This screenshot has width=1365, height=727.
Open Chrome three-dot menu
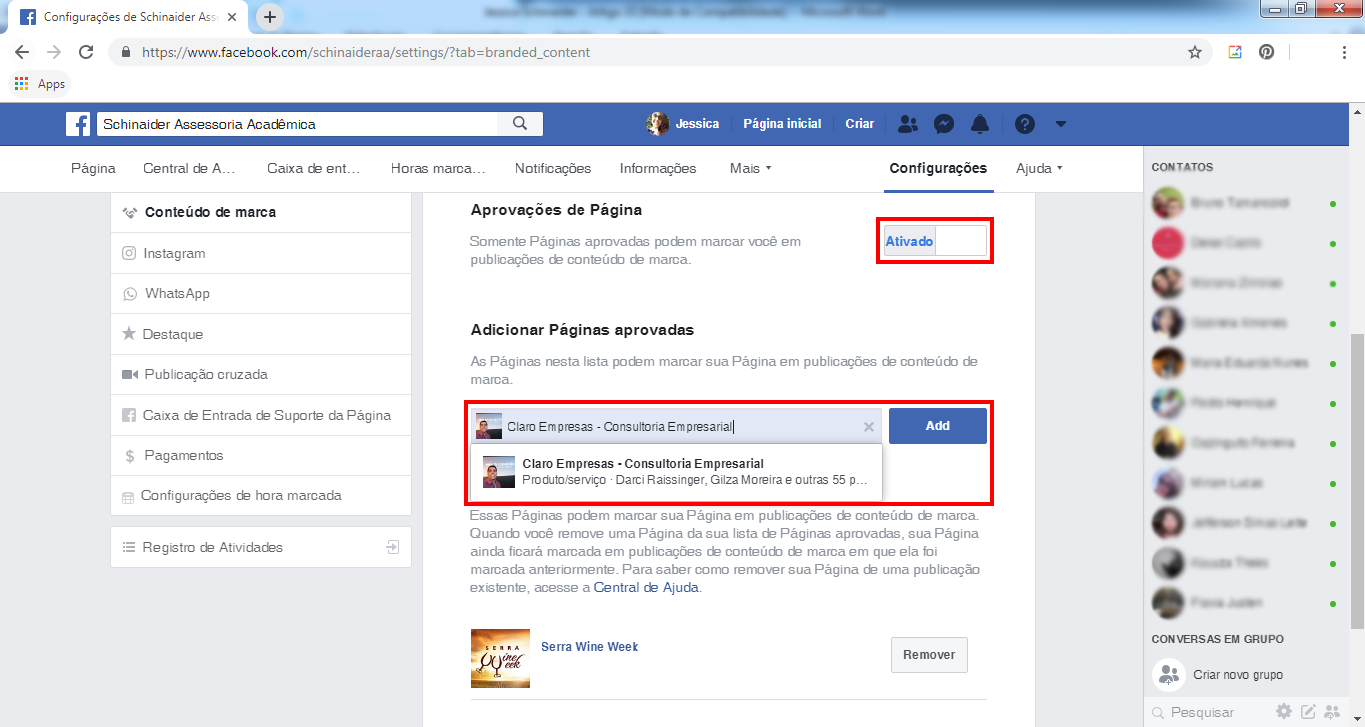point(1344,52)
